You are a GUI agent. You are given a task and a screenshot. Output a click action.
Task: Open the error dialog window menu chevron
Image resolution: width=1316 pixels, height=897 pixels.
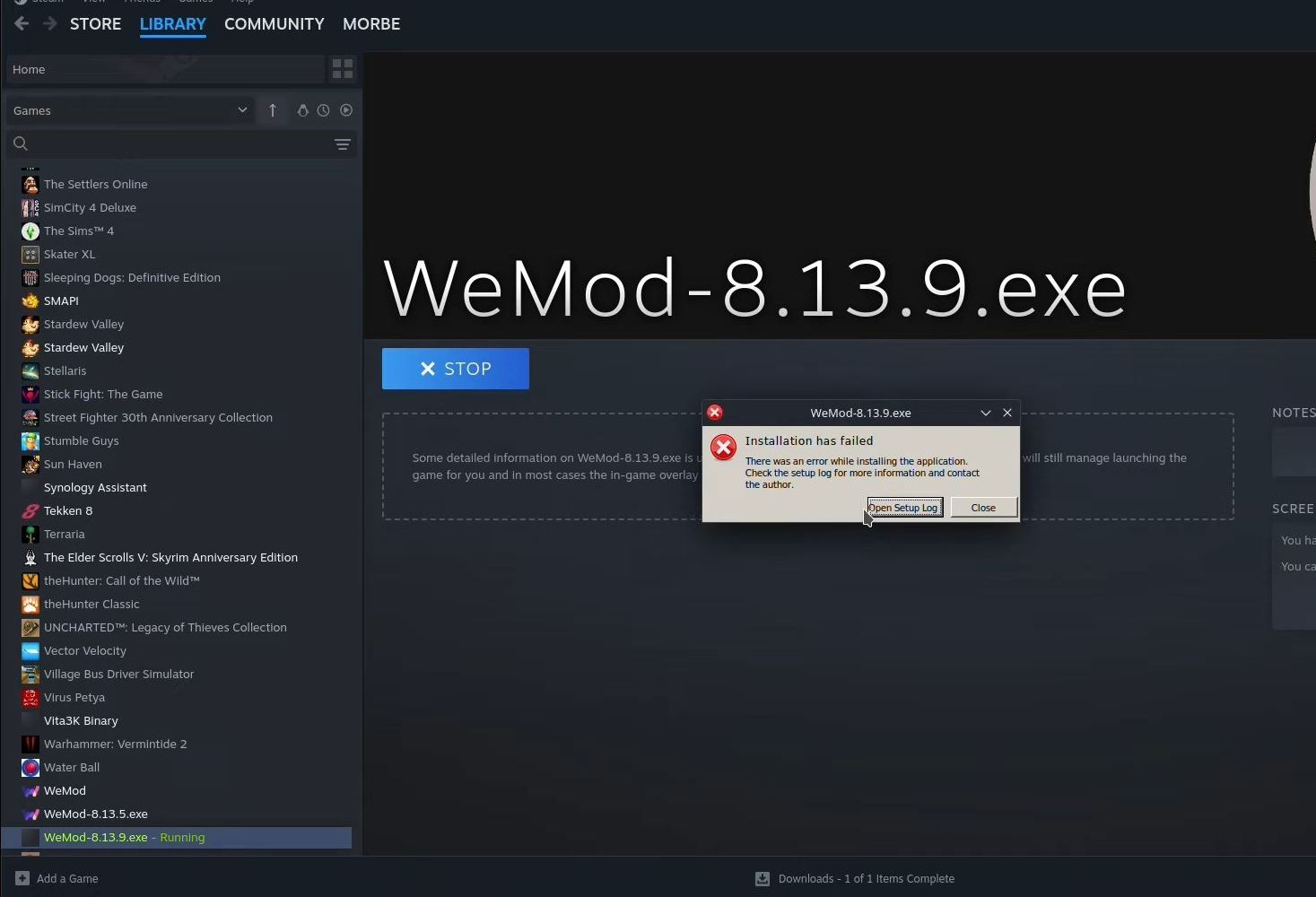(985, 413)
